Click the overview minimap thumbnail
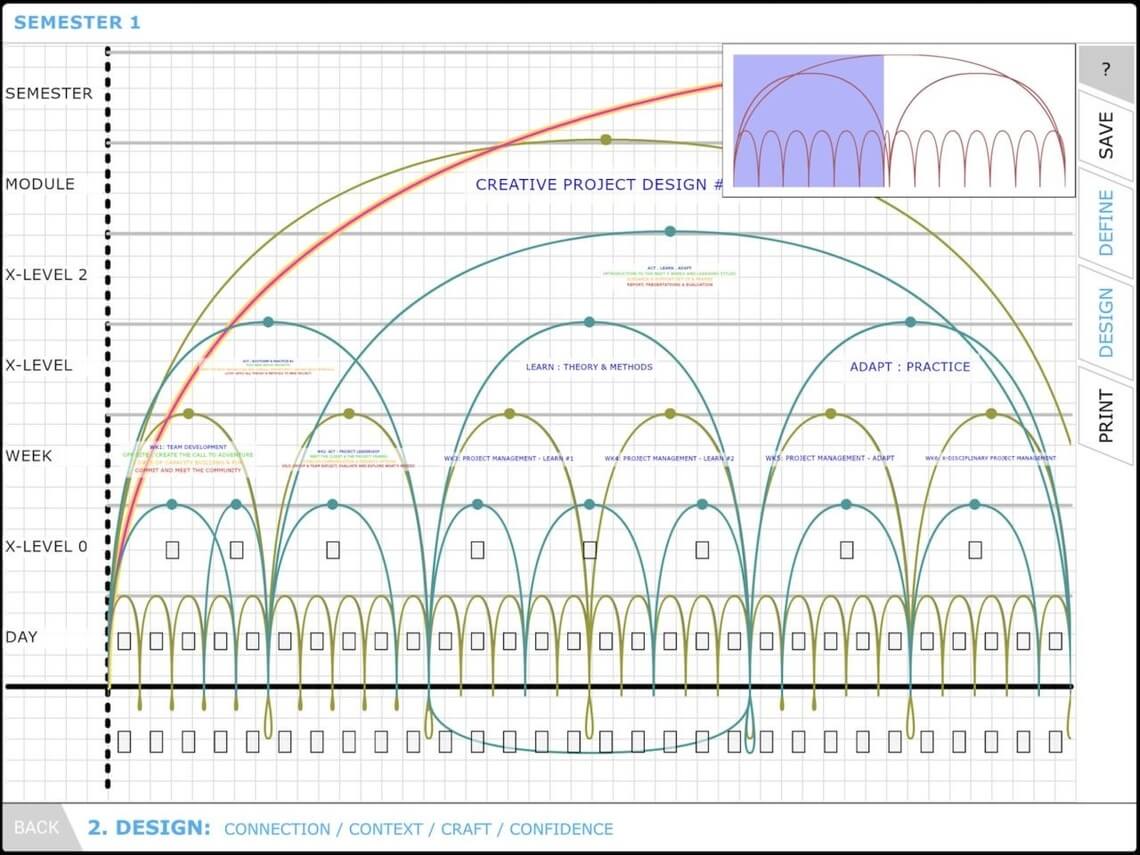The width and height of the screenshot is (1140, 855). pos(898,120)
